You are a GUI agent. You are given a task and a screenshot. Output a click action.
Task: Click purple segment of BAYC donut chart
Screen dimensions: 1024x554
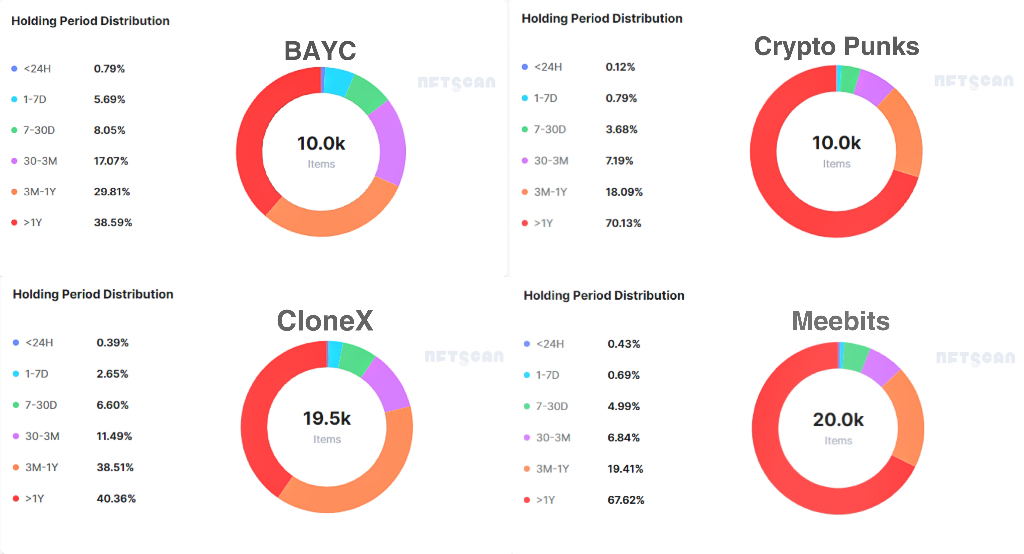click(391, 144)
